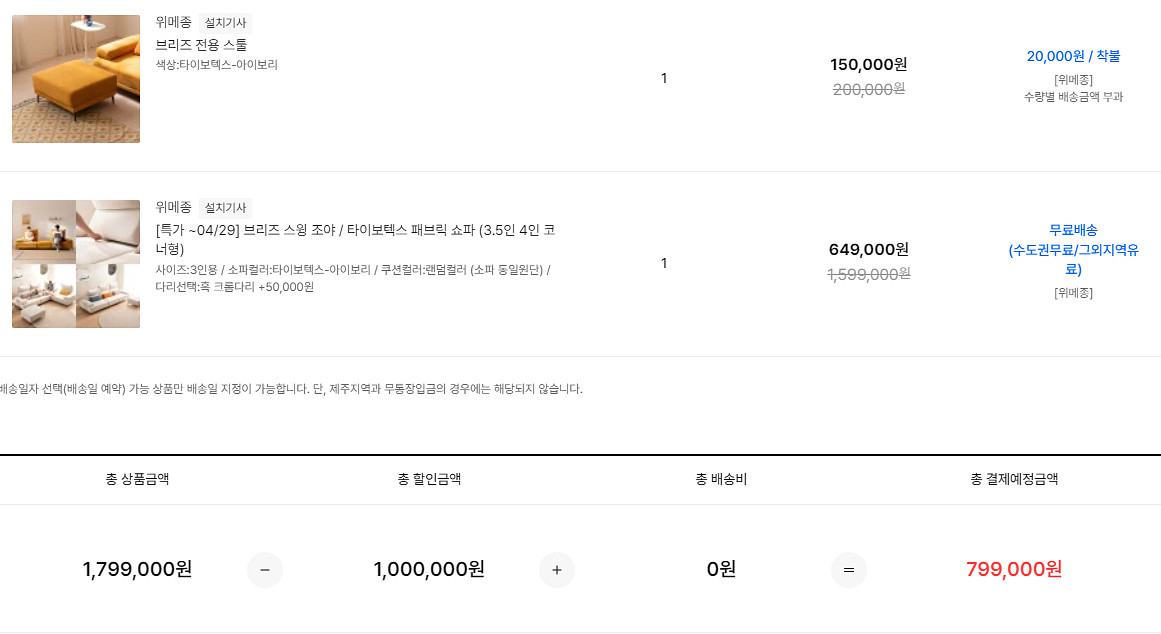Click the red 799,000원 final payment amount

coord(1014,569)
